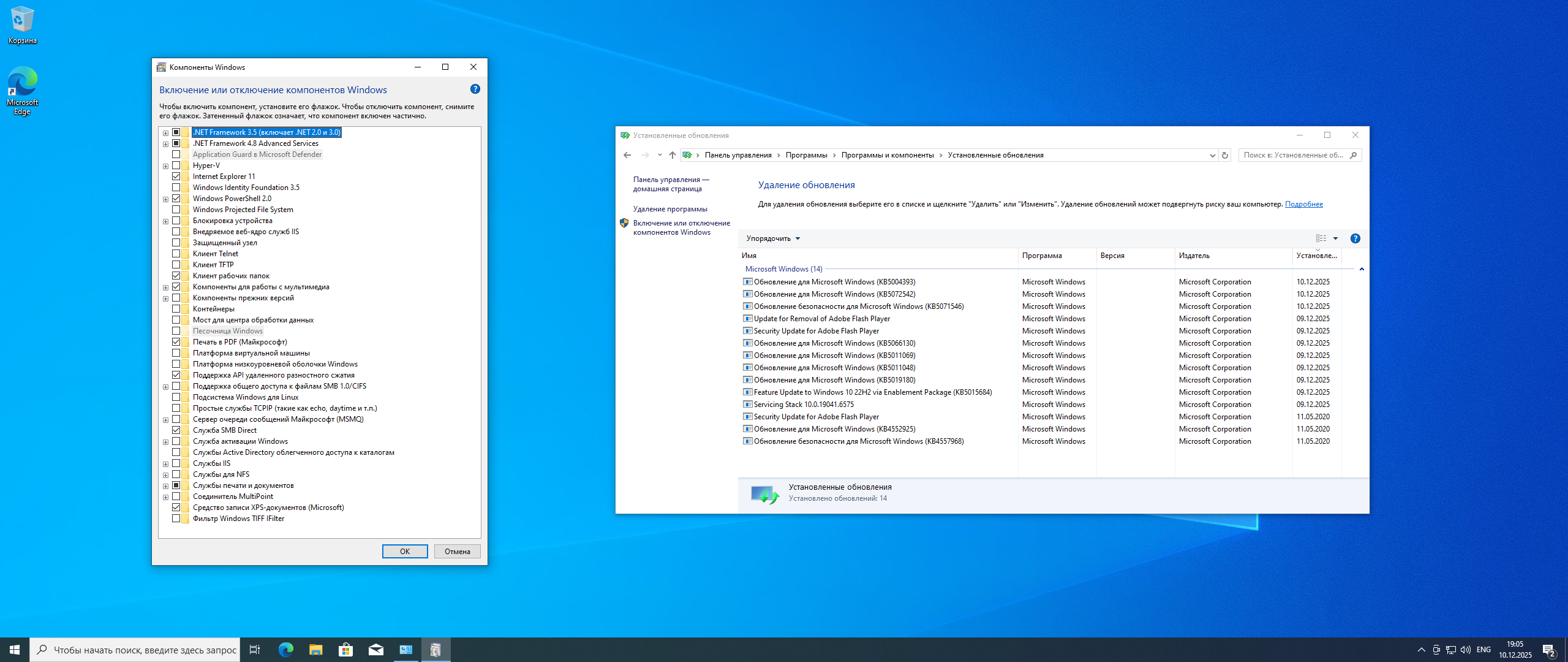Open the Recycle Bin desktop icon
This screenshot has width=1568, height=662.
(x=22, y=25)
